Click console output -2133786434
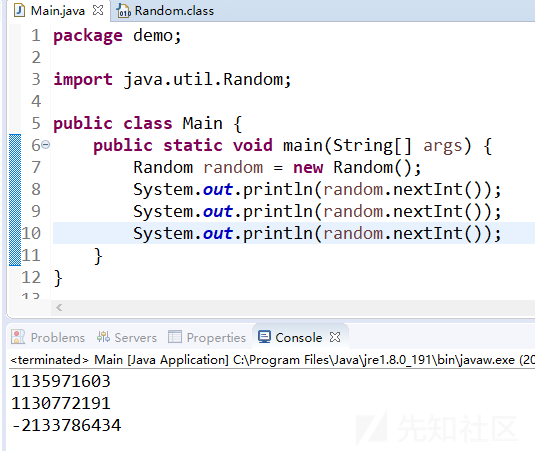 click(66, 425)
